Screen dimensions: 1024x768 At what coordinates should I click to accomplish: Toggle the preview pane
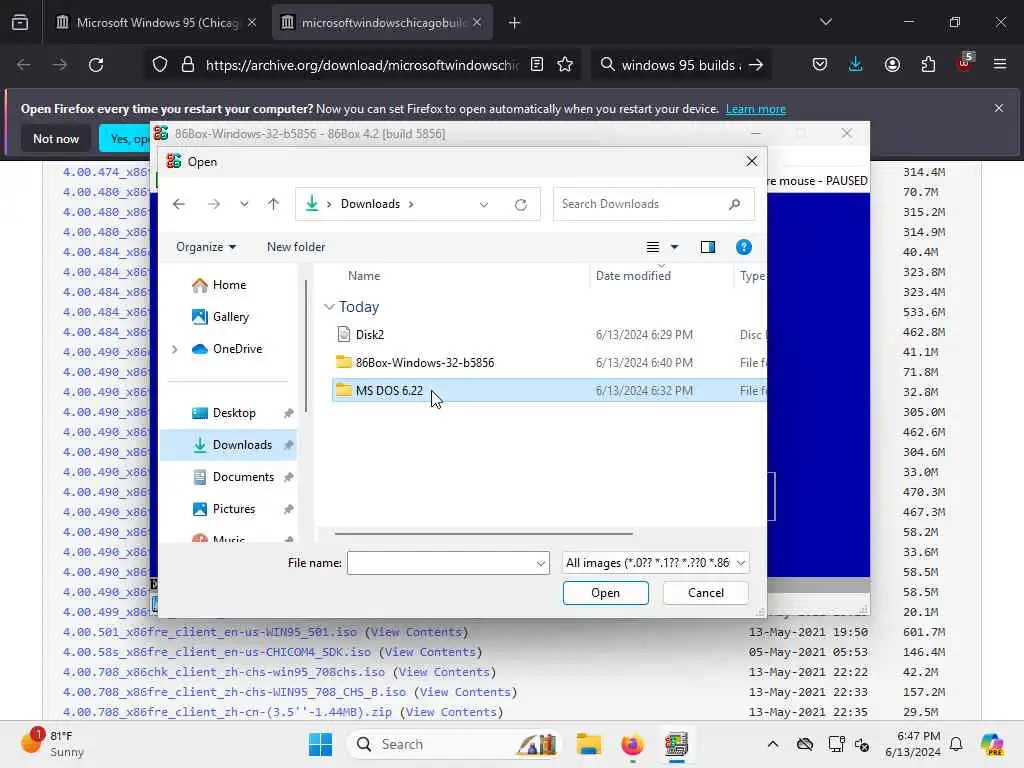point(707,247)
